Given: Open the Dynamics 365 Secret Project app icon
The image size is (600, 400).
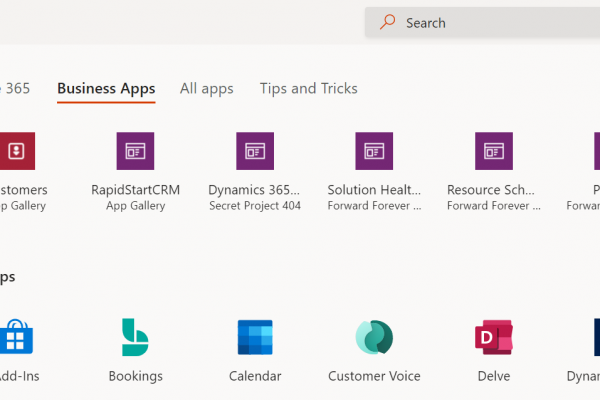Looking at the screenshot, I should tap(255, 151).
